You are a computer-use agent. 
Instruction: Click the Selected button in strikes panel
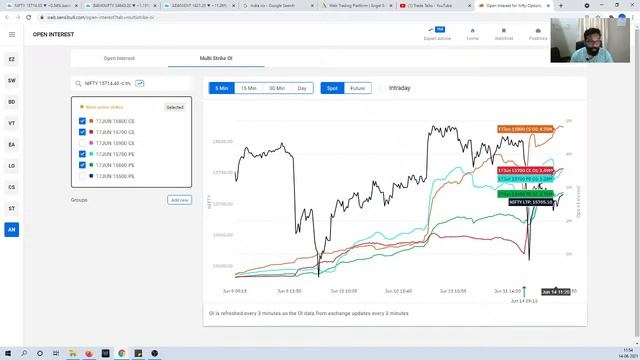tap(175, 107)
